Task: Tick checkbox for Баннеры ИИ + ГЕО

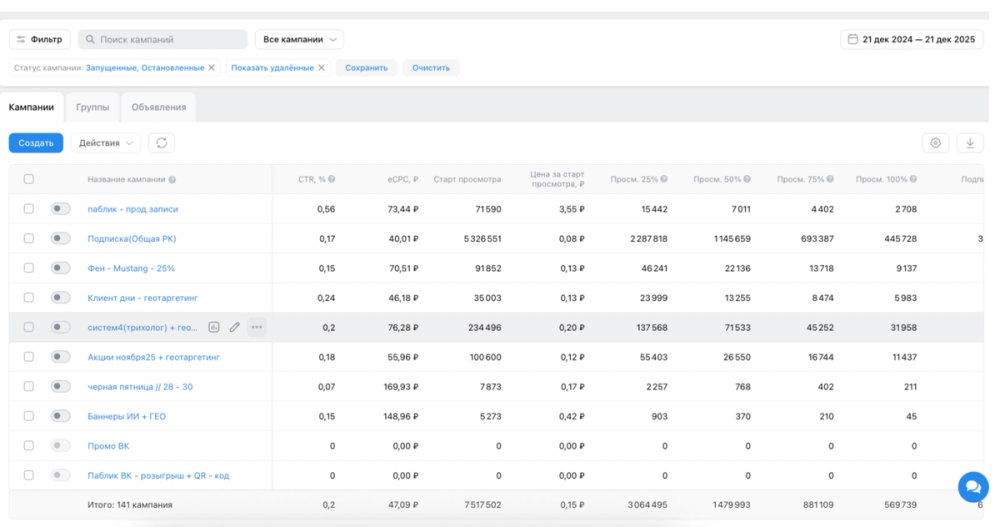Action: (x=29, y=416)
